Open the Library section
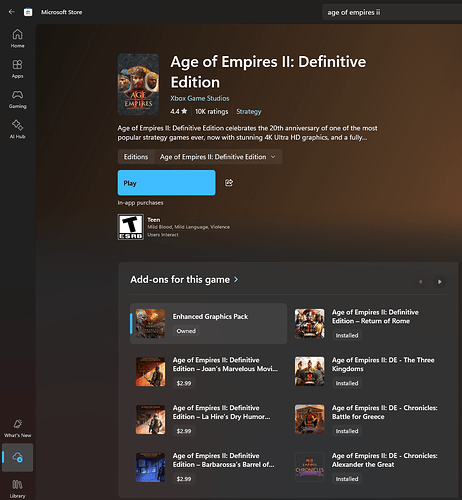Screen dimensions: 462x500 pyautogui.click(x=17, y=489)
